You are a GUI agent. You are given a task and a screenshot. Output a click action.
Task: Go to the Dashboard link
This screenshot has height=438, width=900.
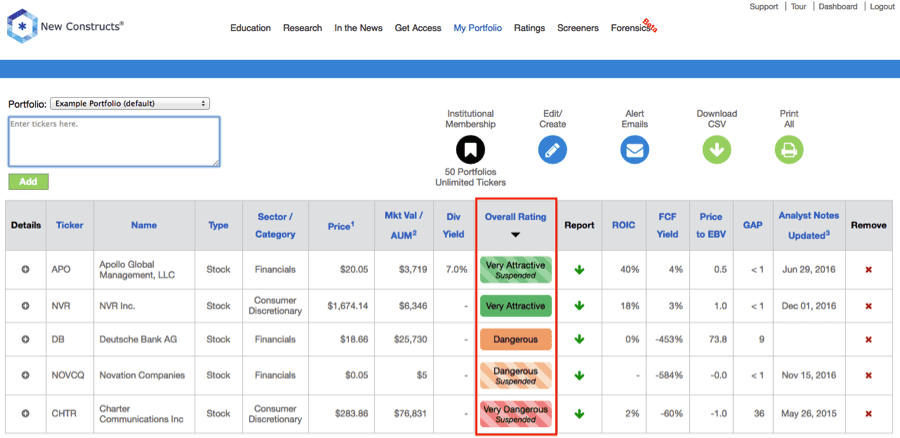[838, 7]
